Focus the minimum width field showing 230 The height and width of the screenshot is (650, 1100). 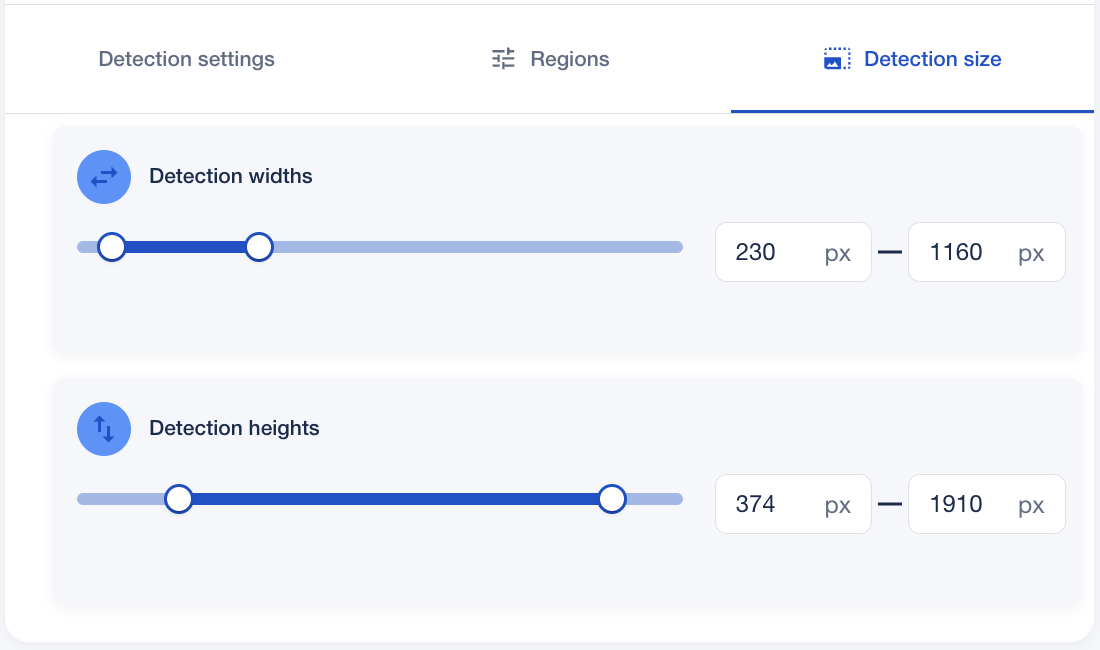pos(772,252)
